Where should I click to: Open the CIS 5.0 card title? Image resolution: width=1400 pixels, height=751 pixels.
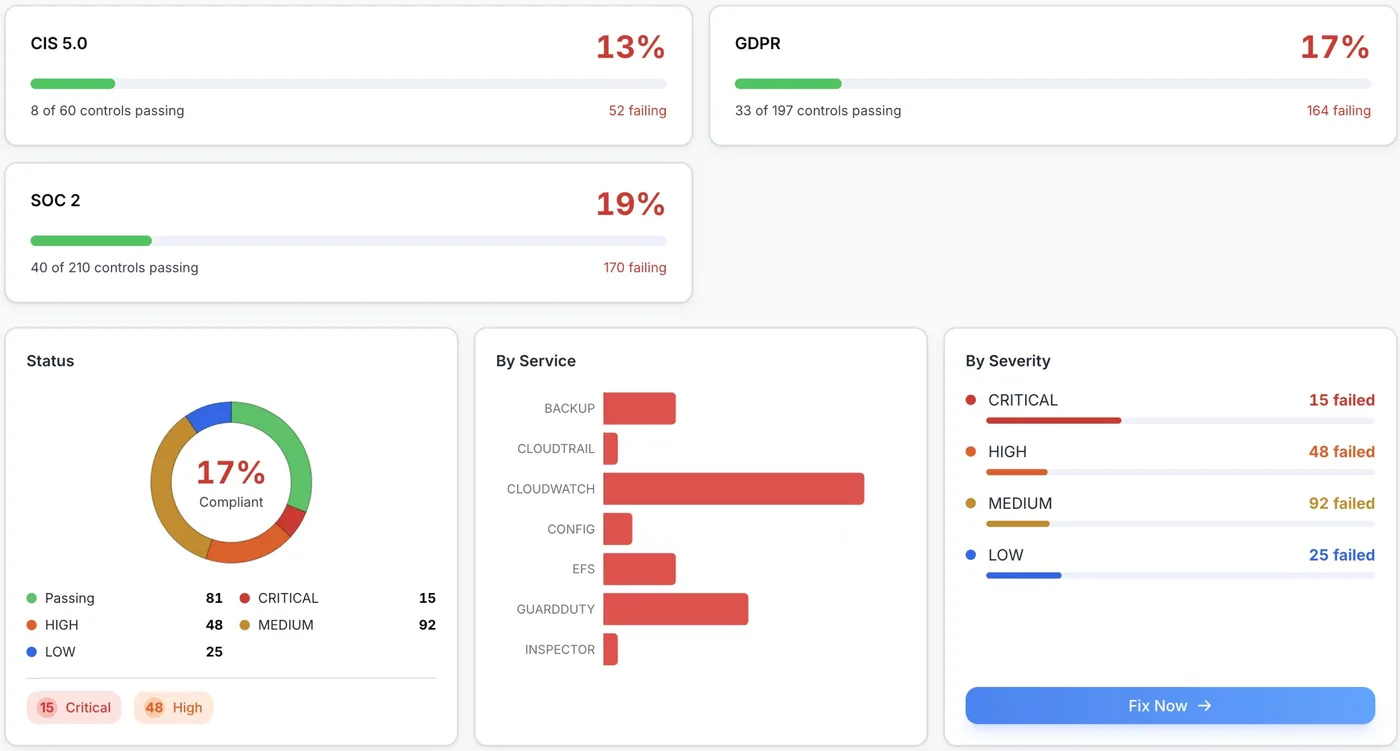(59, 44)
